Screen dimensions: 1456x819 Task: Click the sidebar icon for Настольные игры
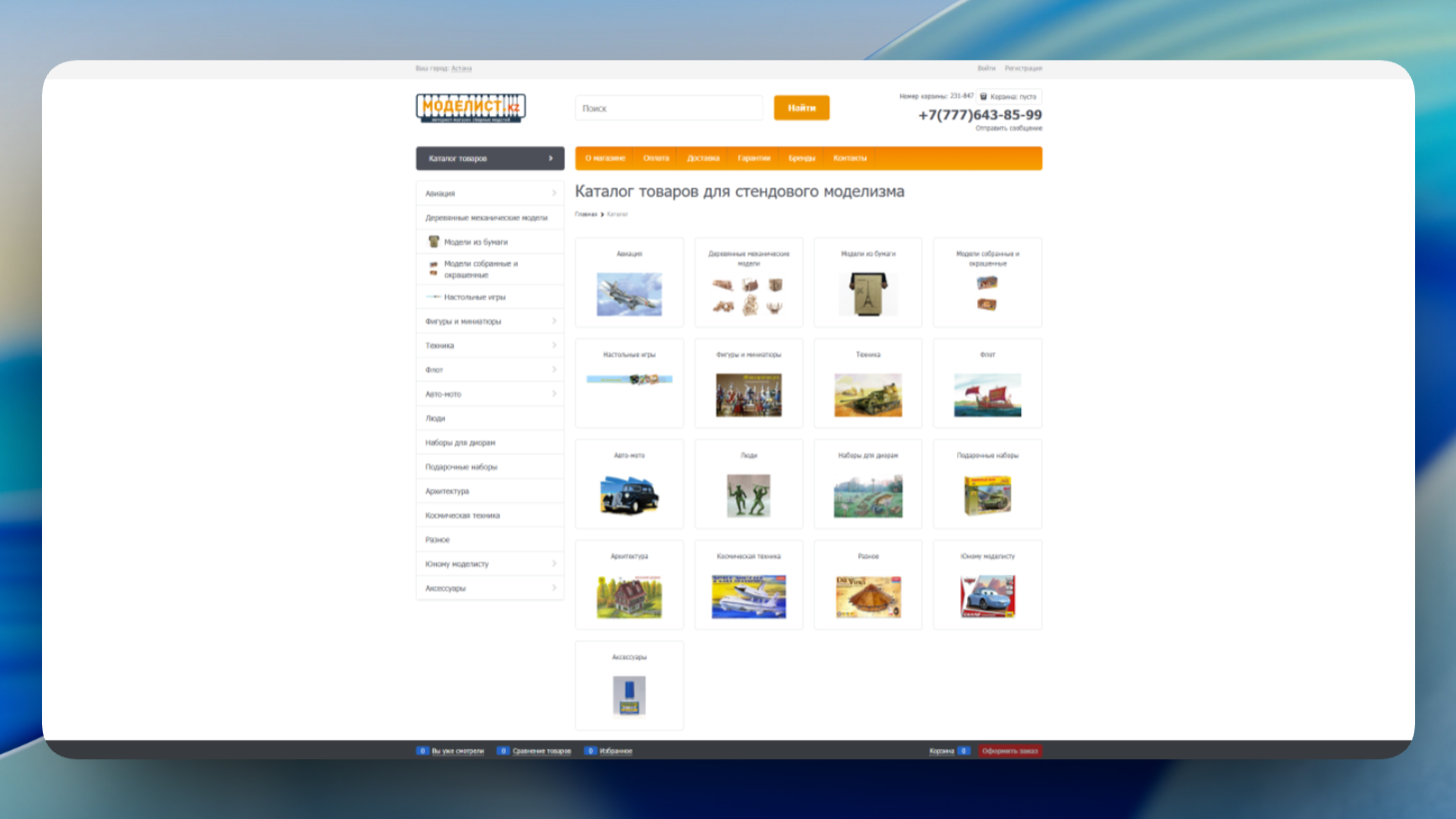point(434,297)
